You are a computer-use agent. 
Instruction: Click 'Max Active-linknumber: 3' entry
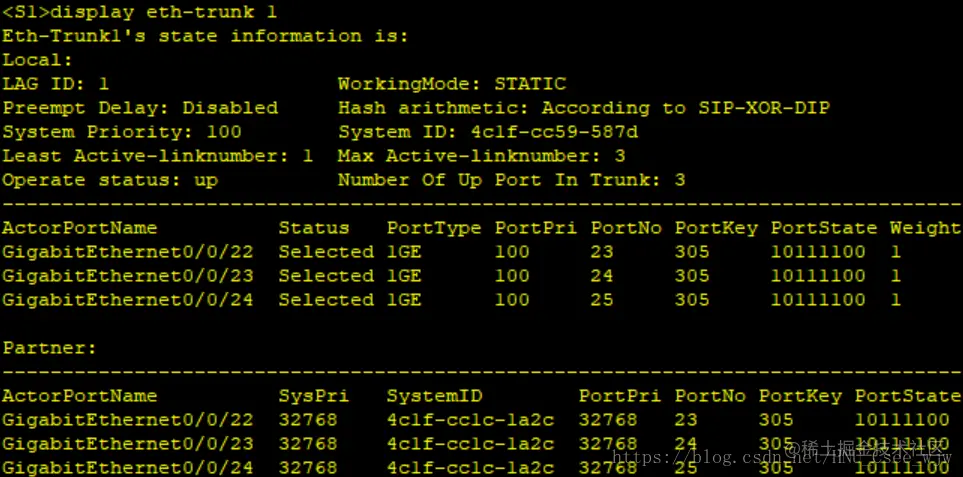point(482,156)
